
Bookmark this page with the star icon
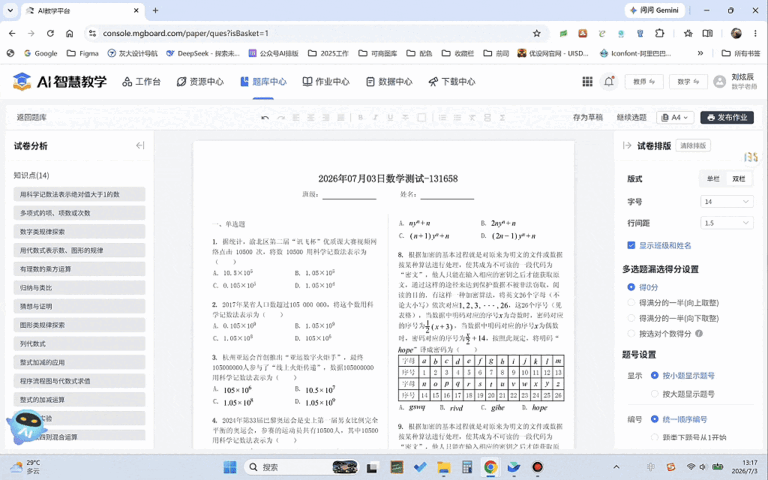(537, 33)
